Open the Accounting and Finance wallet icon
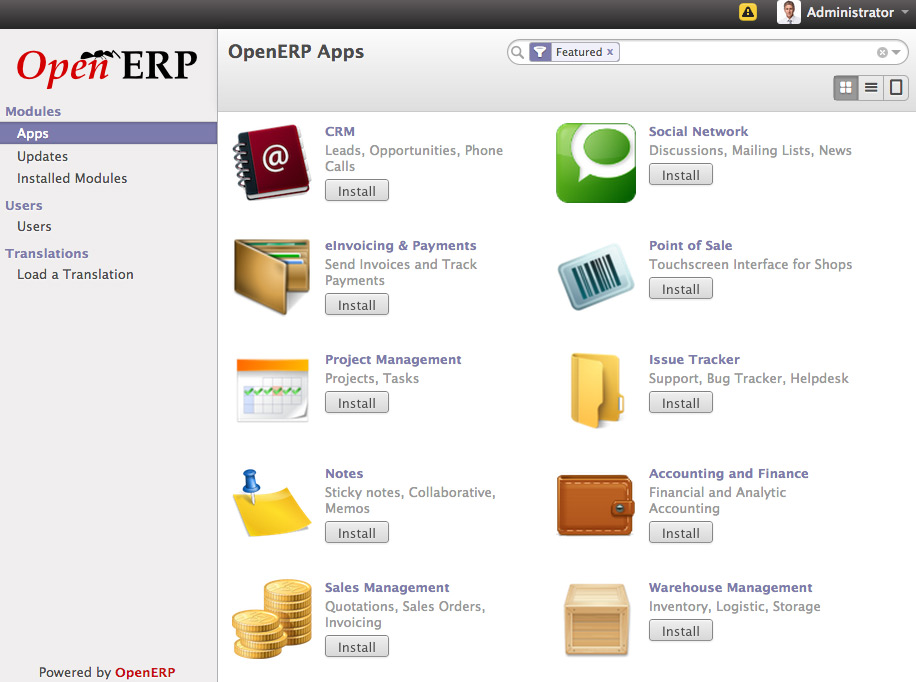This screenshot has height=682, width=916. click(x=595, y=506)
